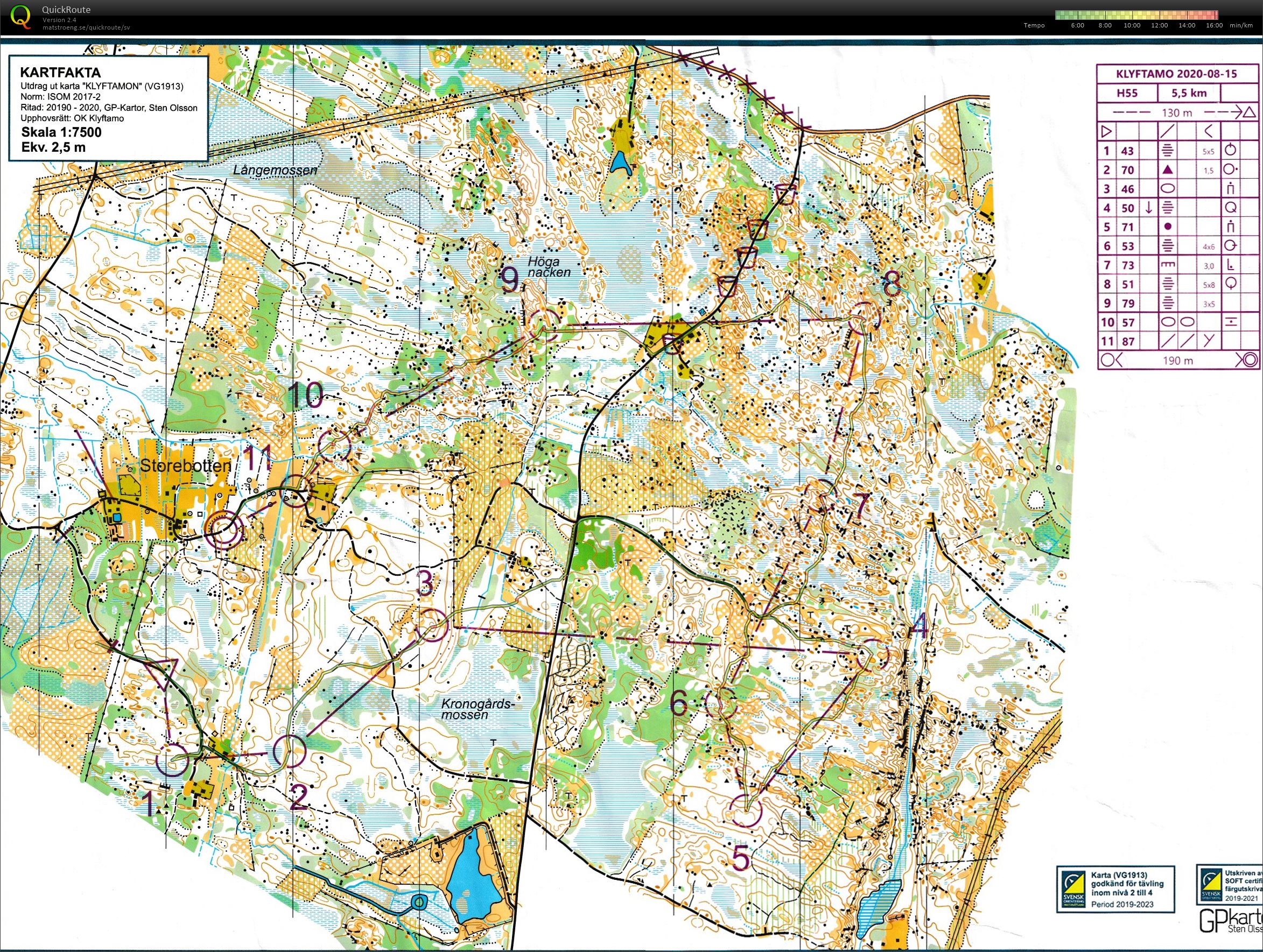The height and width of the screenshot is (952, 1263).
Task: Click the 16:00 tempo scale label
Action: 1215,25
